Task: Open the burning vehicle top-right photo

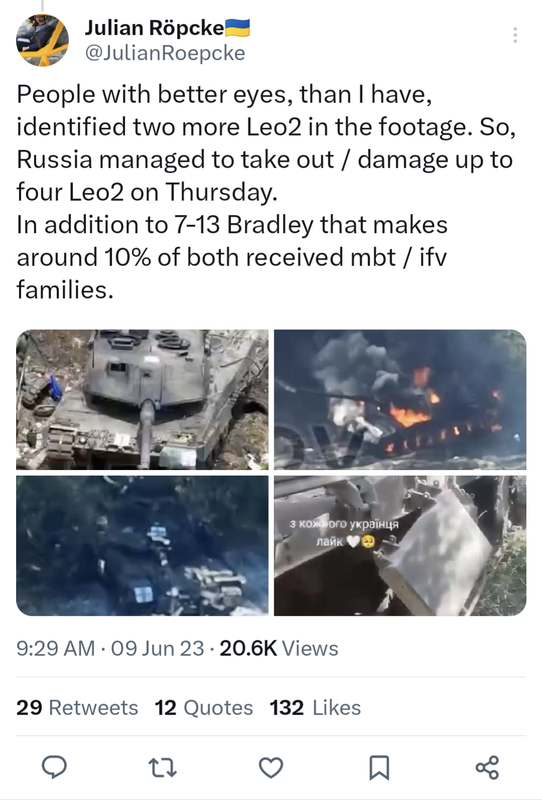Action: (400, 399)
